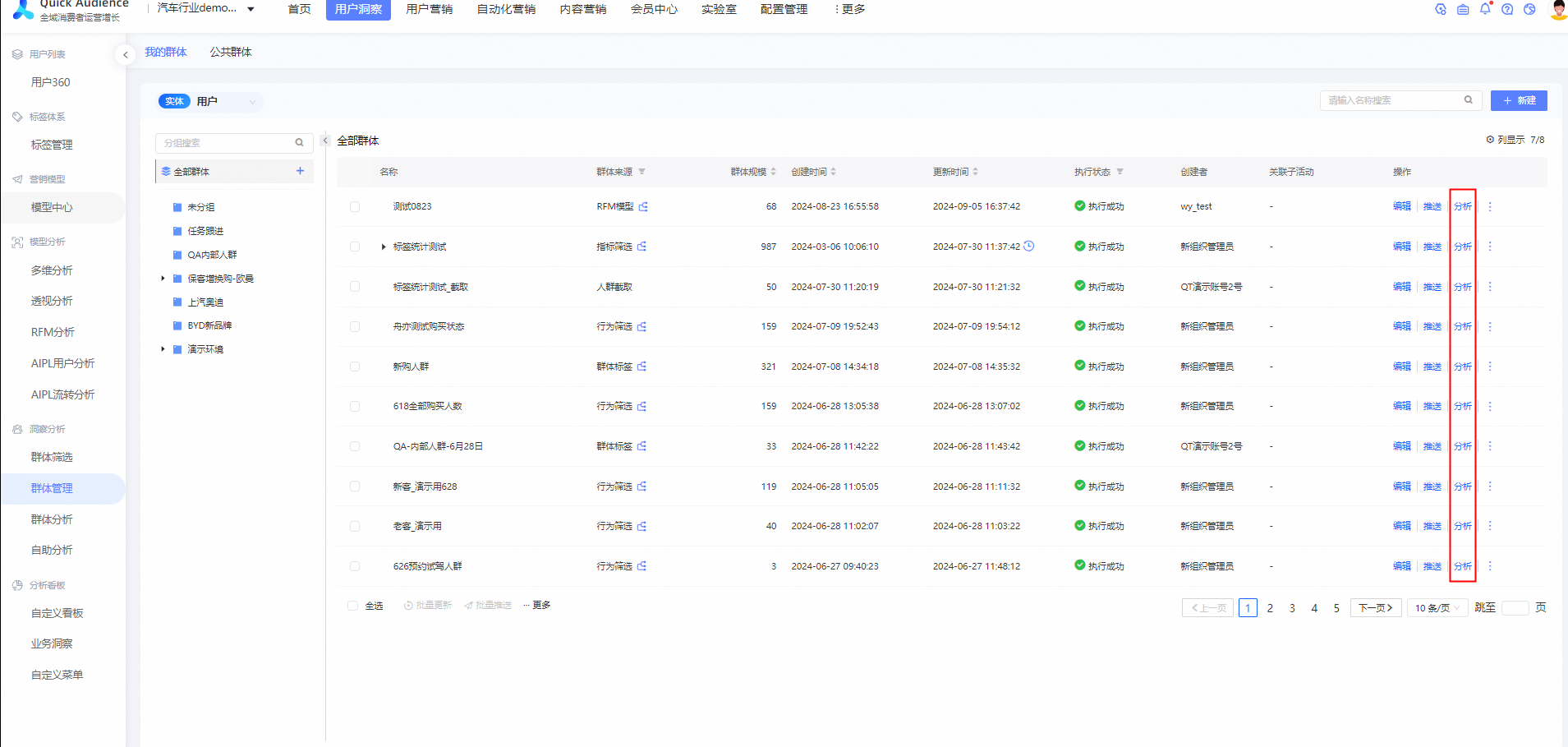Click the clock schedule icon in 标签统计测试 row

click(x=1028, y=246)
